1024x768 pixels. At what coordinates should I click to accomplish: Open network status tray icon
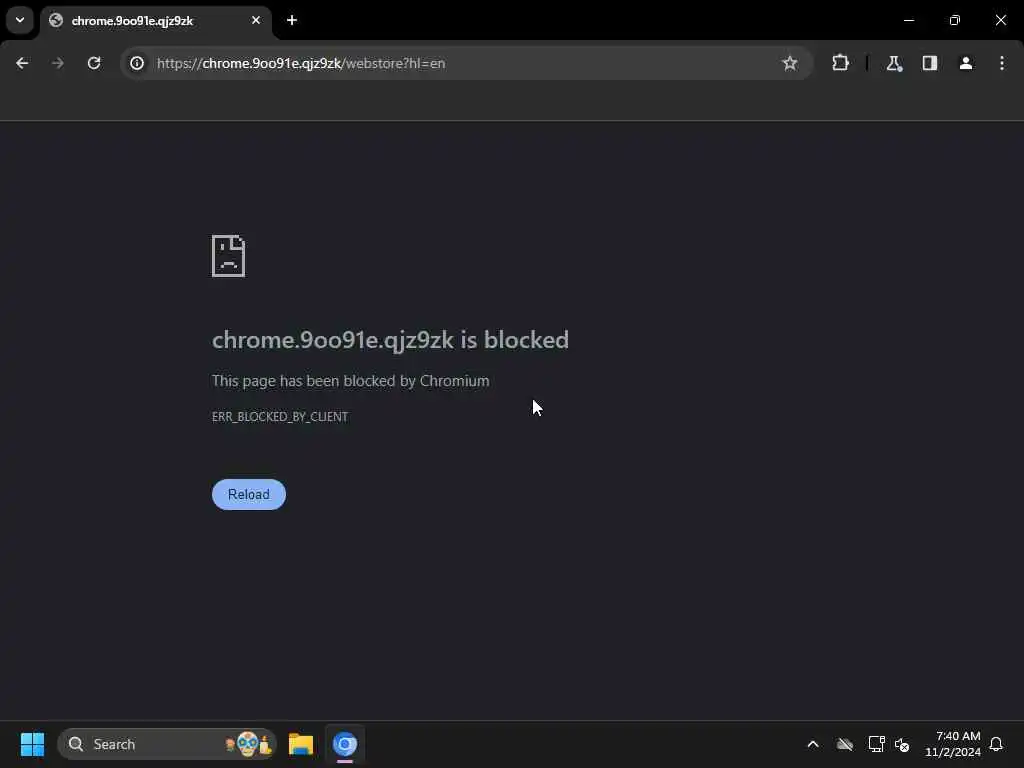876,744
